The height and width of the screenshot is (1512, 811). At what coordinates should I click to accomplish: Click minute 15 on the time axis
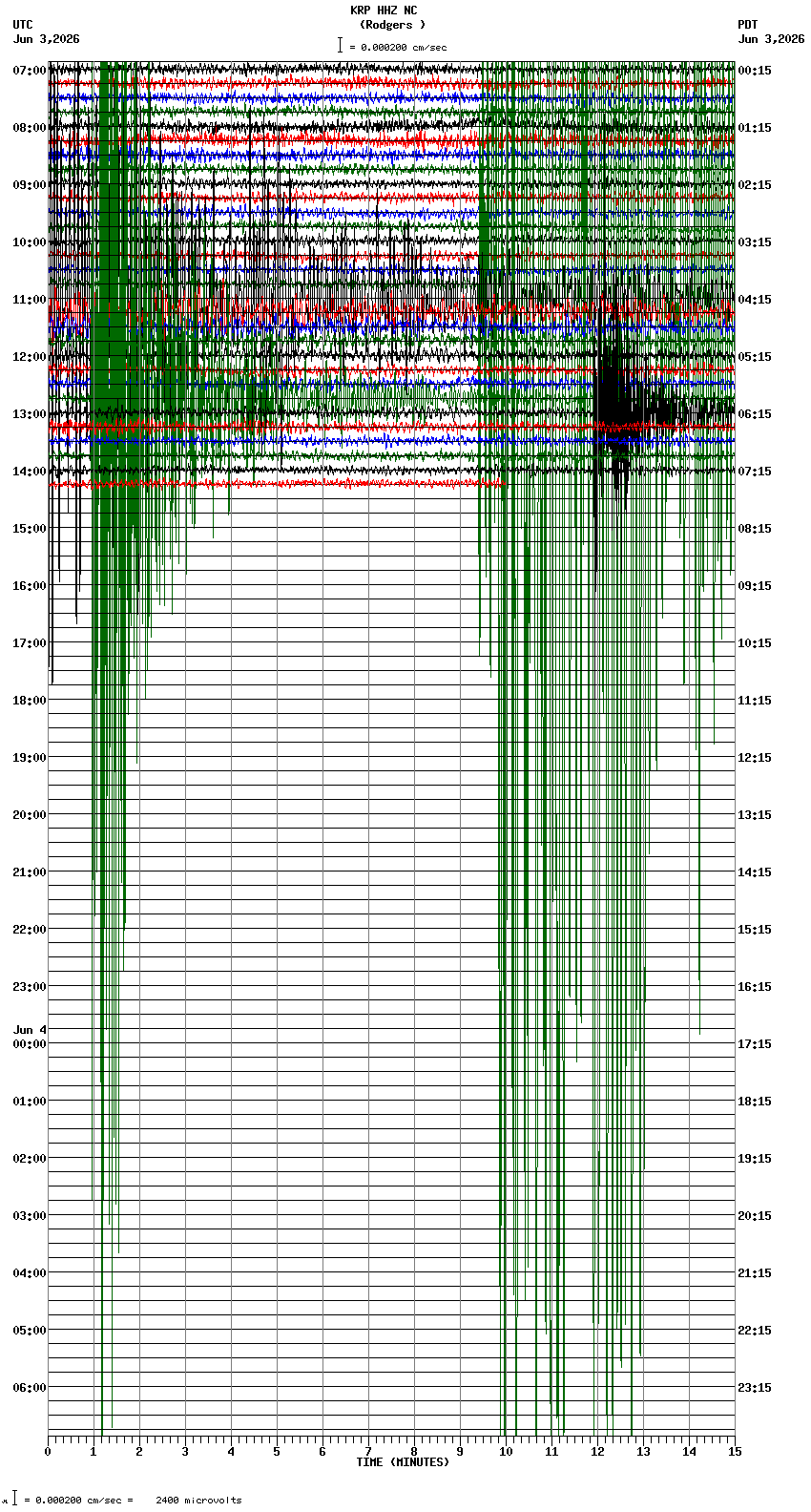(x=734, y=1452)
